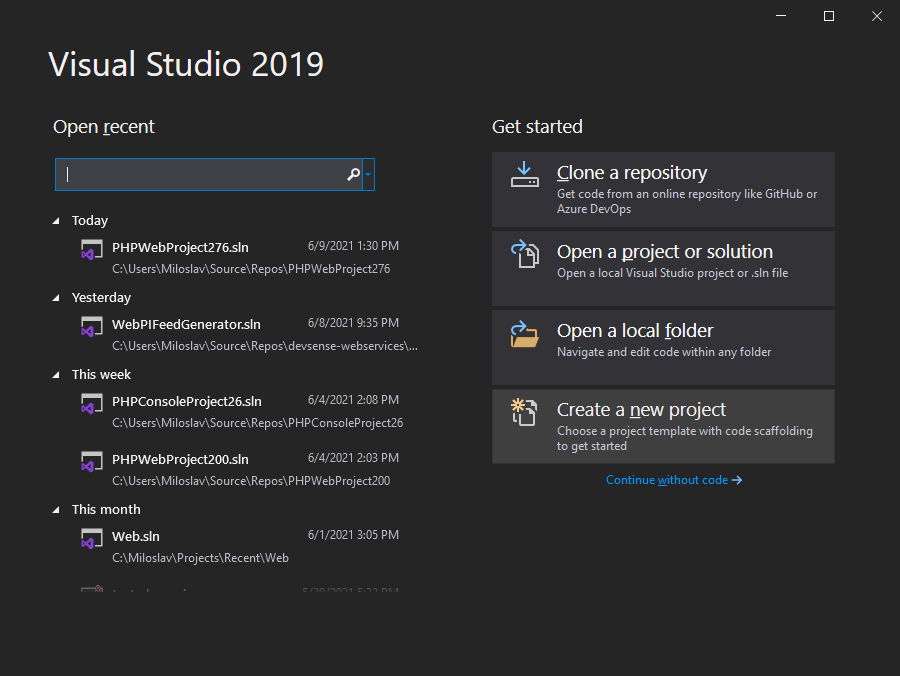Click the search magnifier icon in Open recent
The image size is (900, 676).
point(354,174)
